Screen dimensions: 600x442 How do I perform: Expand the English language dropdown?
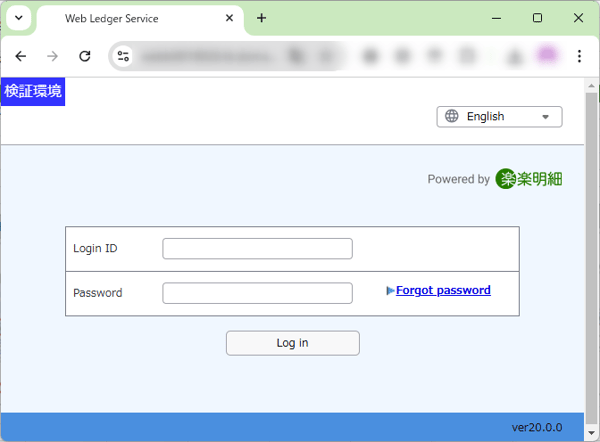tap(499, 117)
